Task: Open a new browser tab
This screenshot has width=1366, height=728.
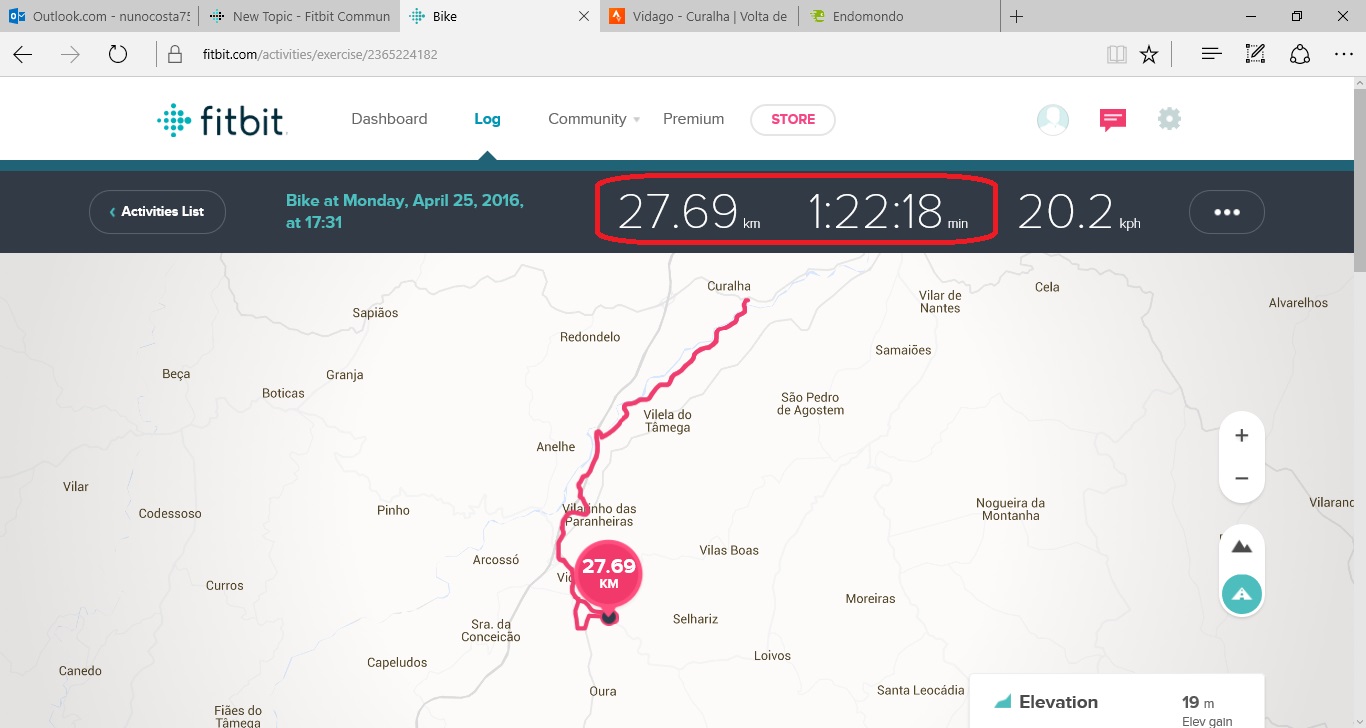Action: 1017,16
